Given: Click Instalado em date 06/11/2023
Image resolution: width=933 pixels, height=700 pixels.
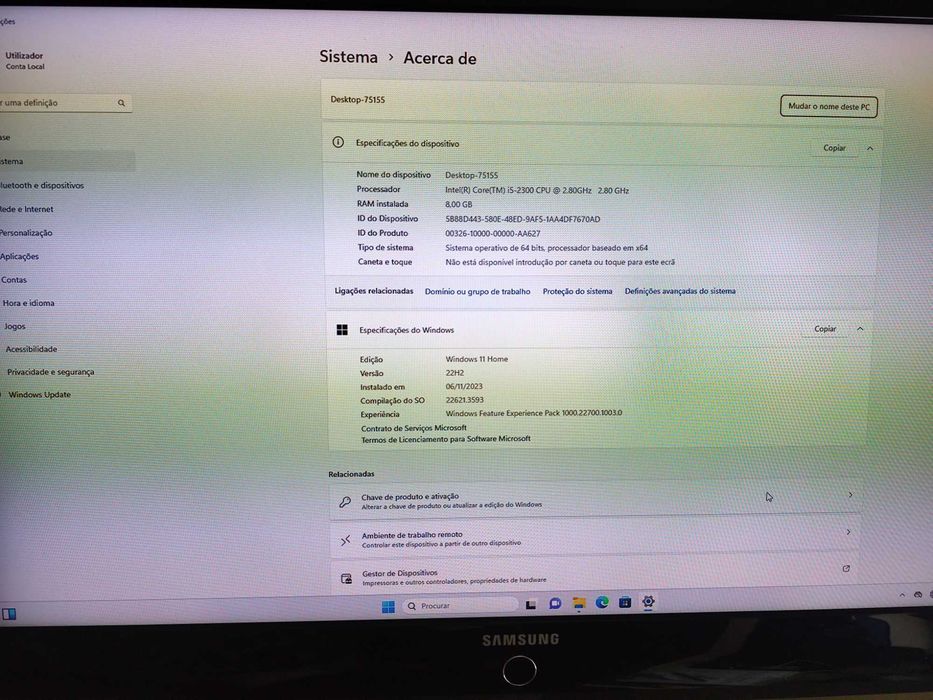Looking at the screenshot, I should (x=464, y=386).
